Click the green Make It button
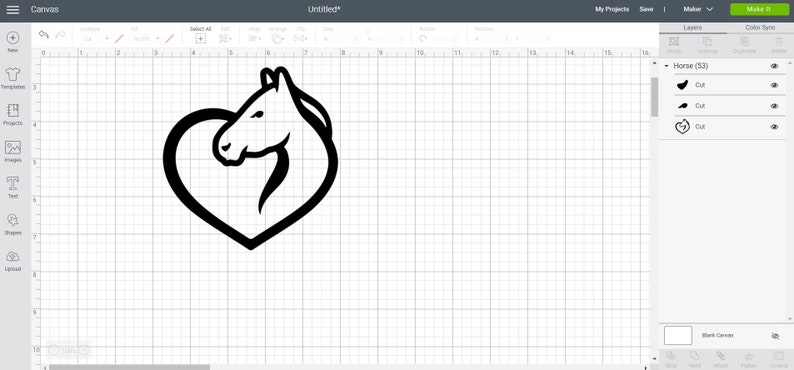 coord(759,9)
